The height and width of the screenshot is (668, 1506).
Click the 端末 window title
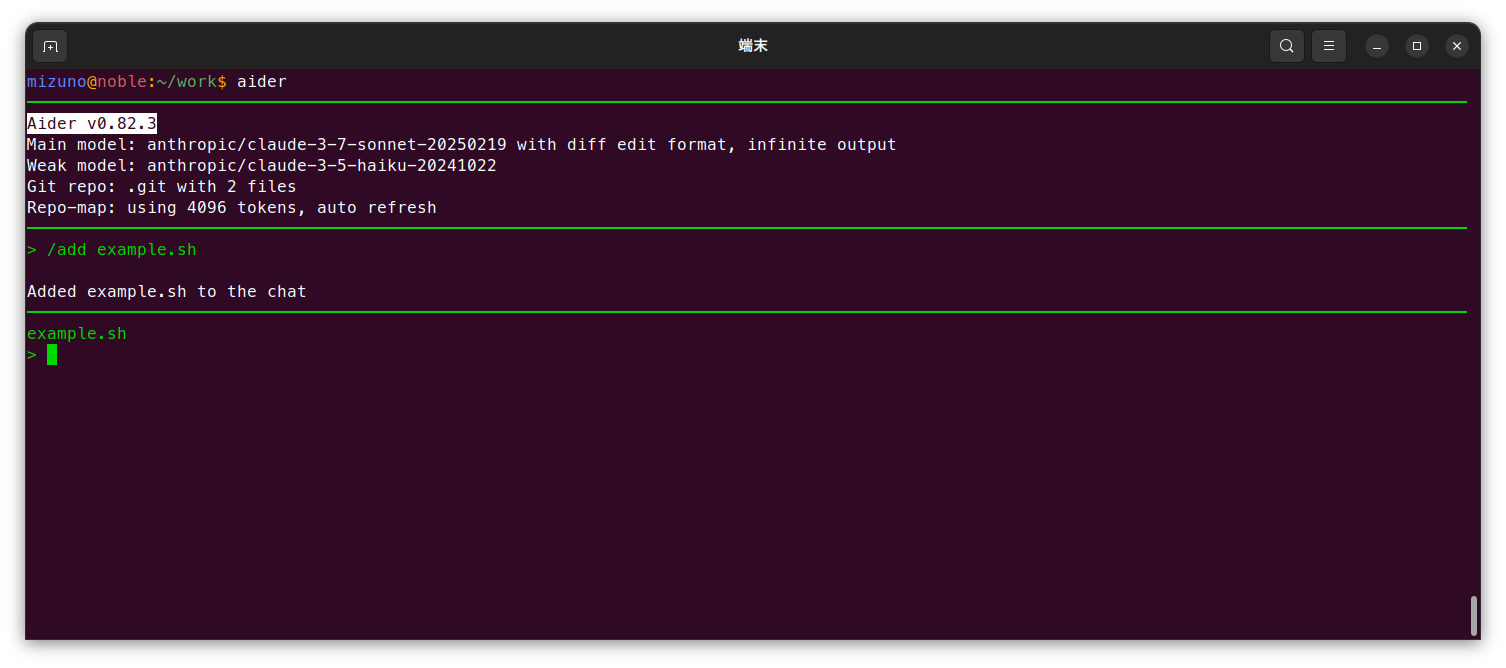pyautogui.click(x=753, y=46)
